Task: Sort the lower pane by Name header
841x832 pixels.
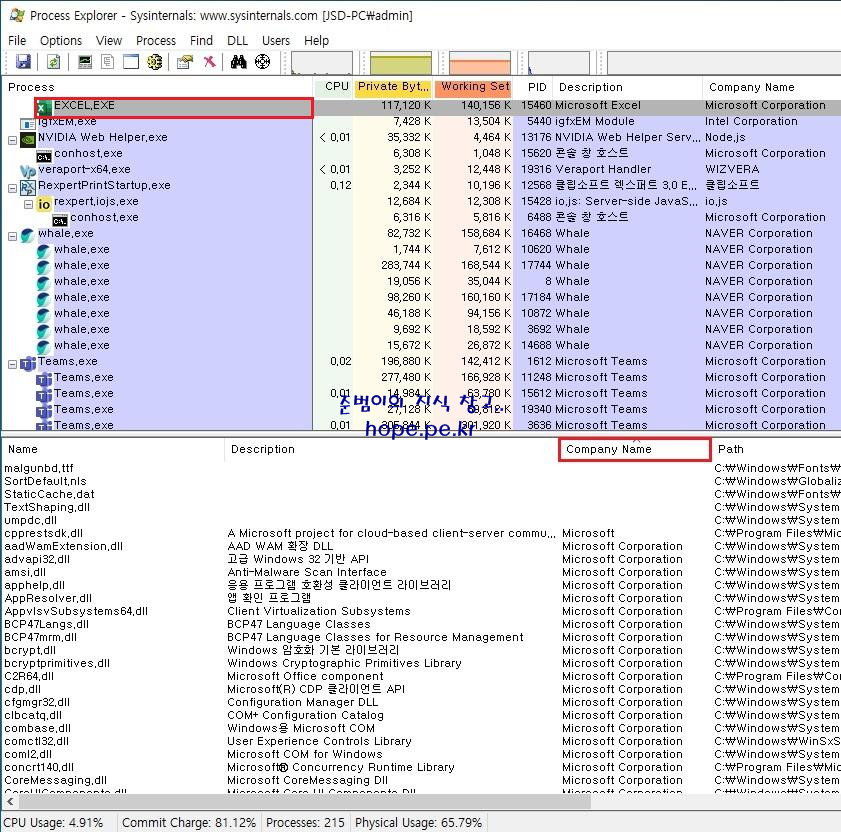Action: coord(113,450)
